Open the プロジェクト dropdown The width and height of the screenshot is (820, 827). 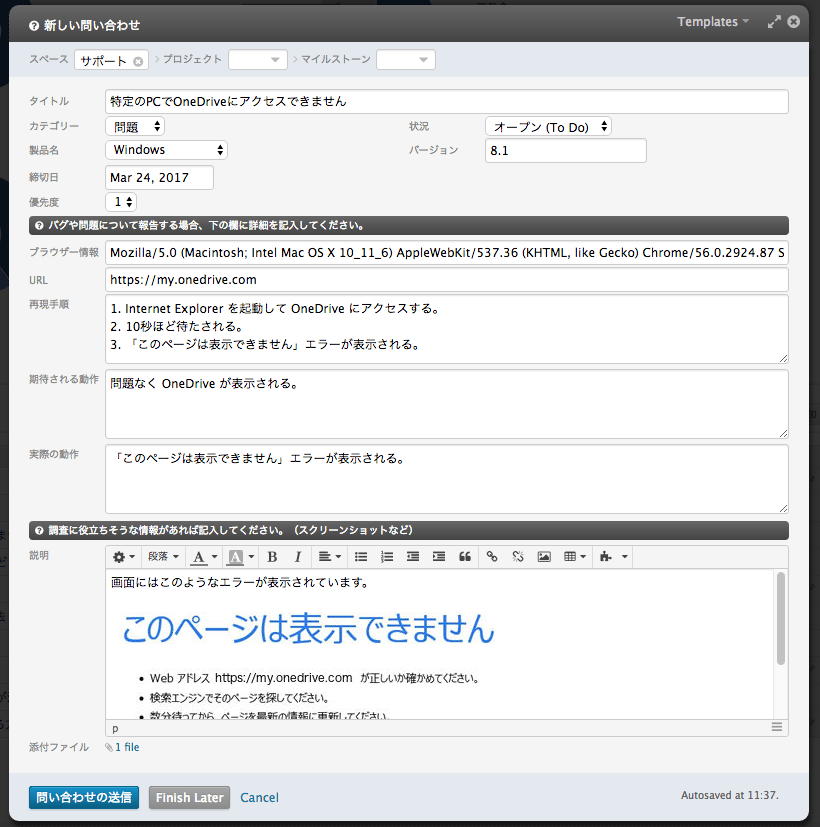pyautogui.click(x=258, y=60)
